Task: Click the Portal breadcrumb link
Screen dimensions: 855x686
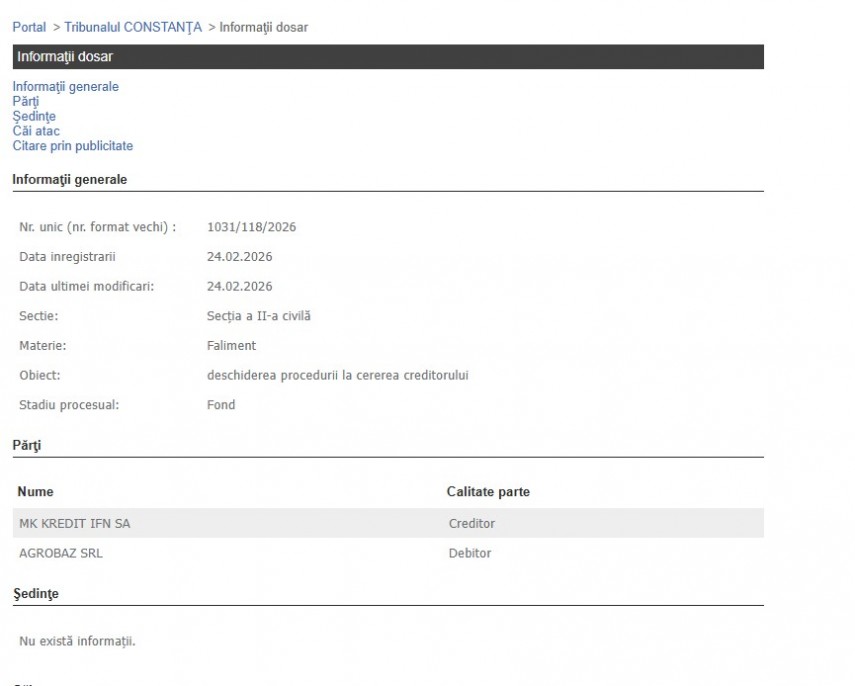Action: tap(29, 27)
